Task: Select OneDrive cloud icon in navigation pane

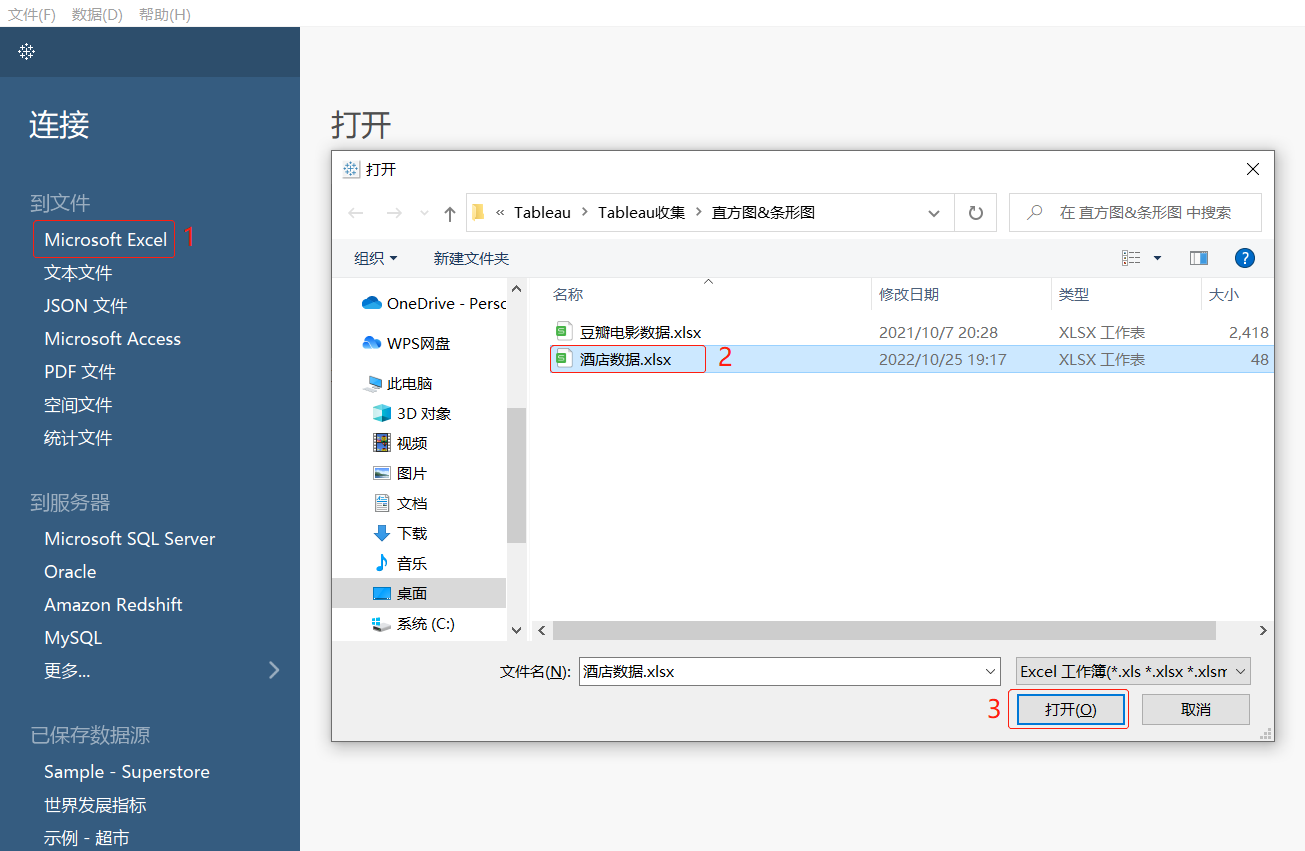Action: click(x=372, y=303)
